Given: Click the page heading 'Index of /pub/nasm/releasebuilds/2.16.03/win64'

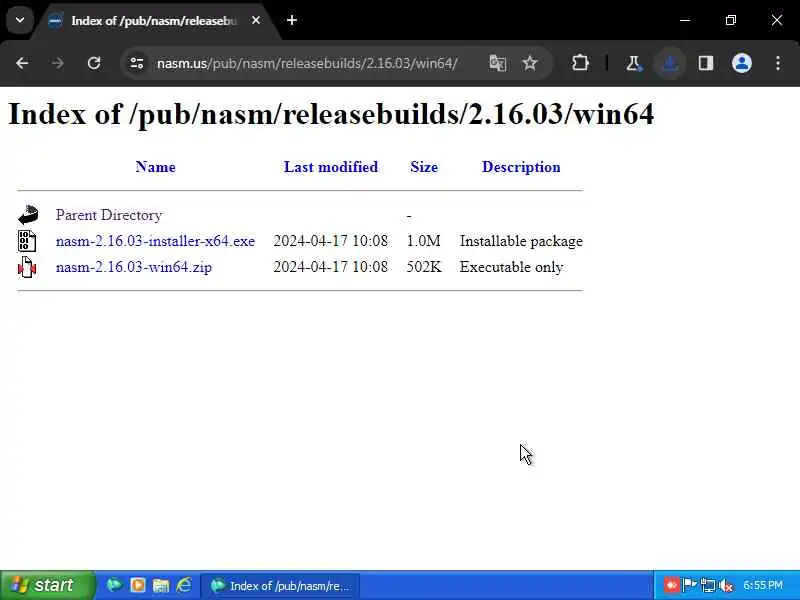Looking at the screenshot, I should 331,113.
